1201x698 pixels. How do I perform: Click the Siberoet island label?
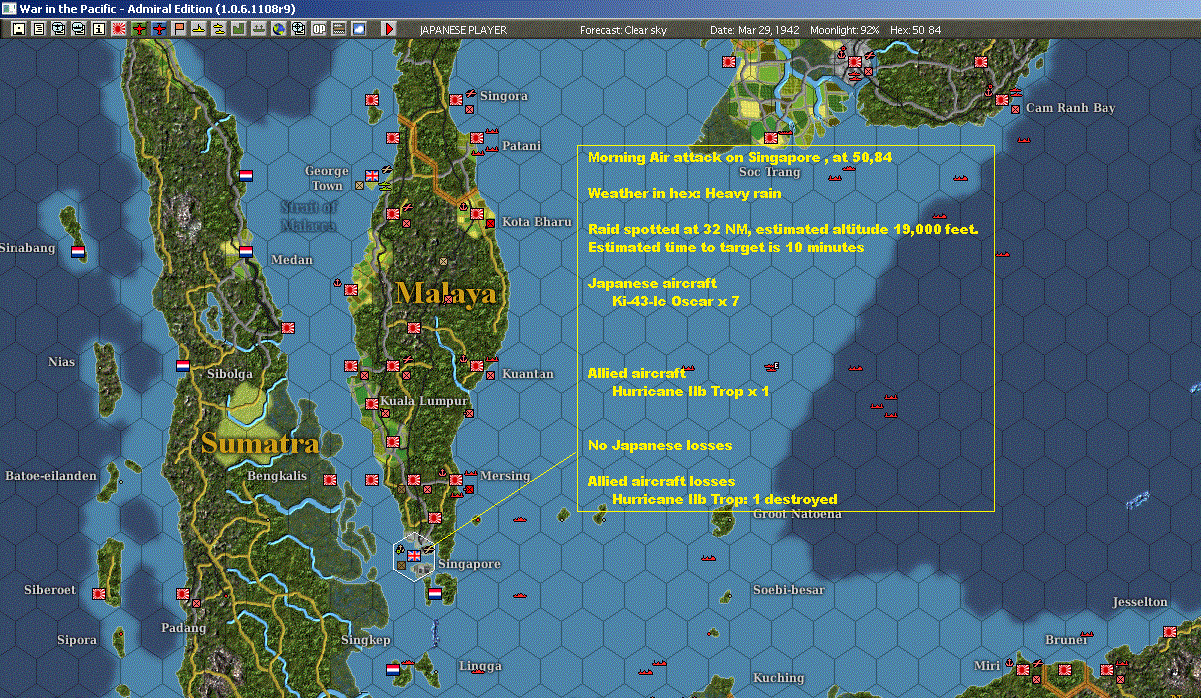tap(50, 590)
